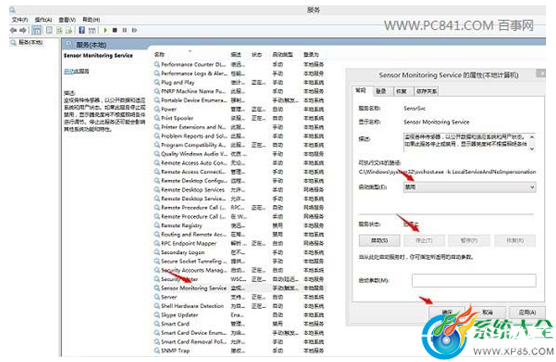The height and width of the screenshot is (362, 556).
Task: Click the description box scroll up arrow
Action: tap(532, 137)
